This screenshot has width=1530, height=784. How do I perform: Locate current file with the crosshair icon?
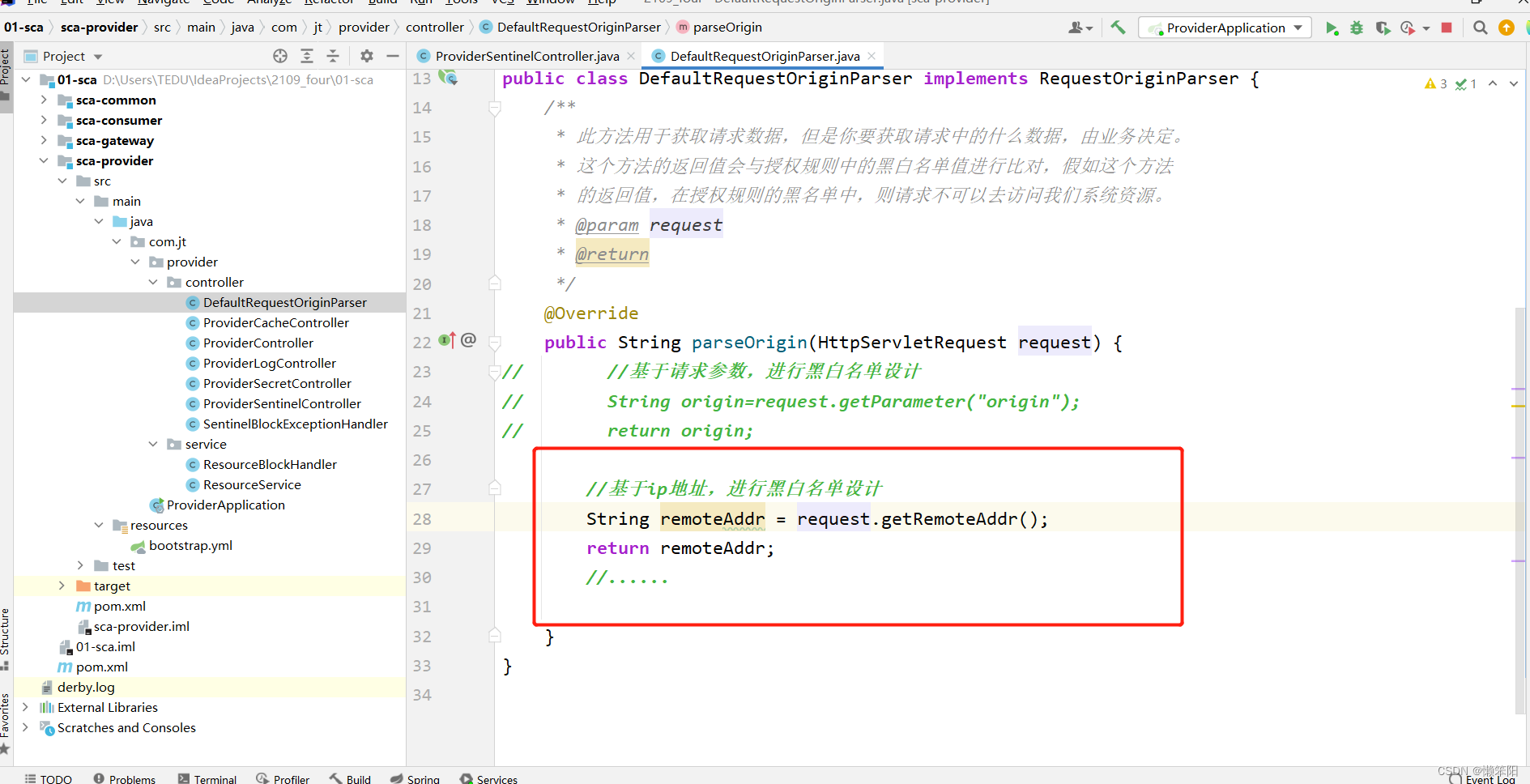pyautogui.click(x=279, y=55)
